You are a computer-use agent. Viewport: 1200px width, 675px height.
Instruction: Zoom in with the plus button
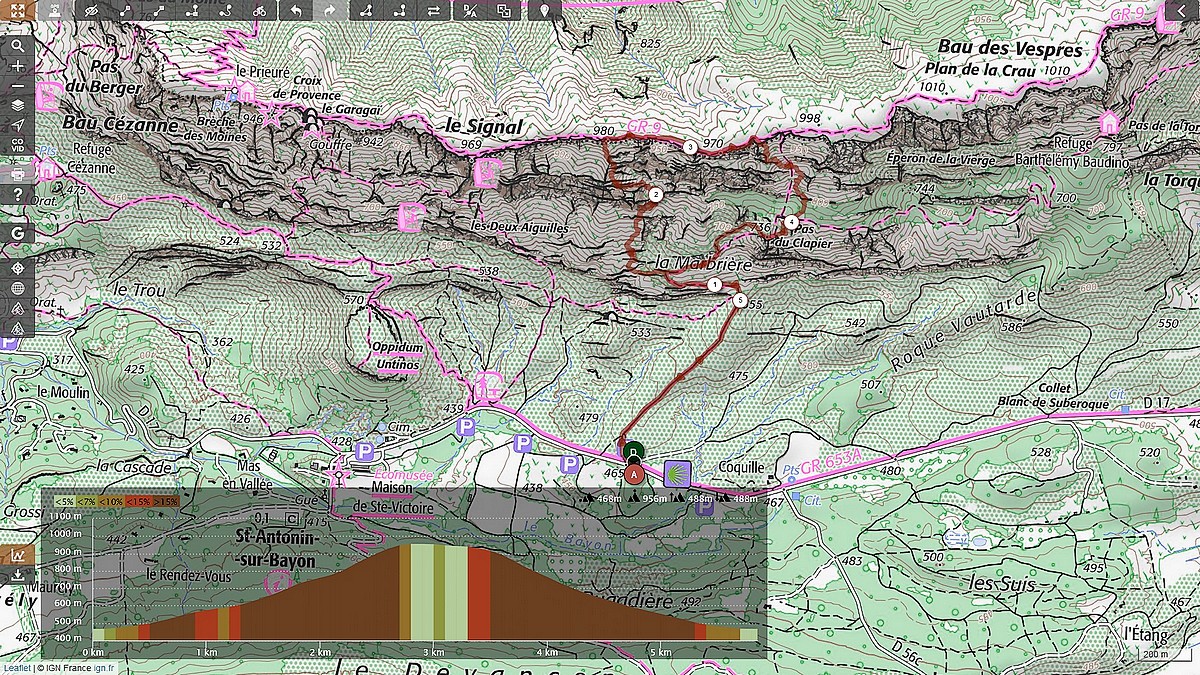[x=18, y=66]
